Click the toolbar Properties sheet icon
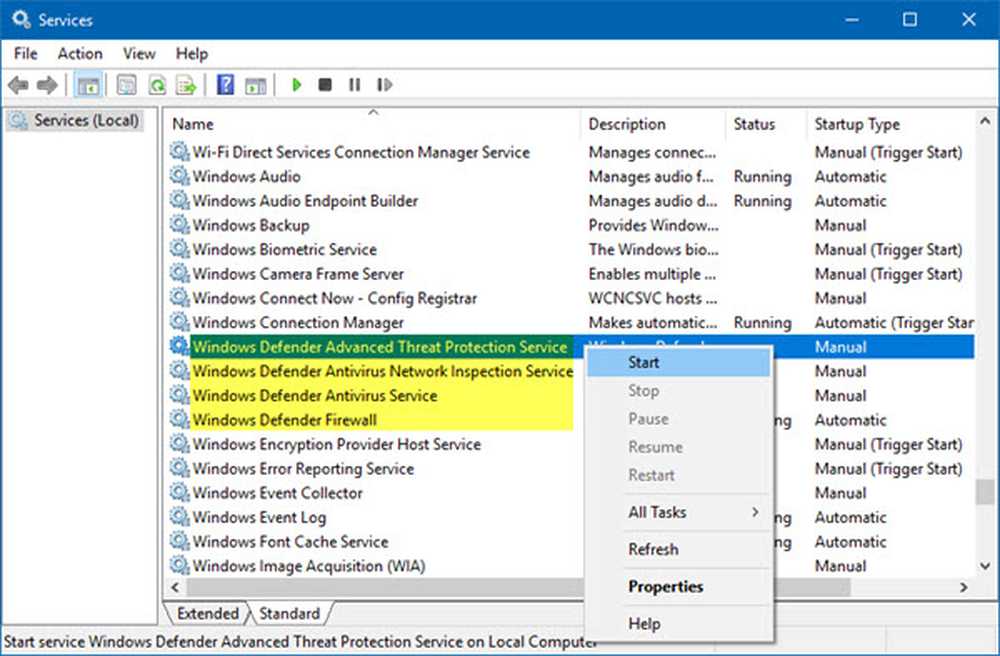Image resolution: width=1000 pixels, height=656 pixels. click(126, 85)
